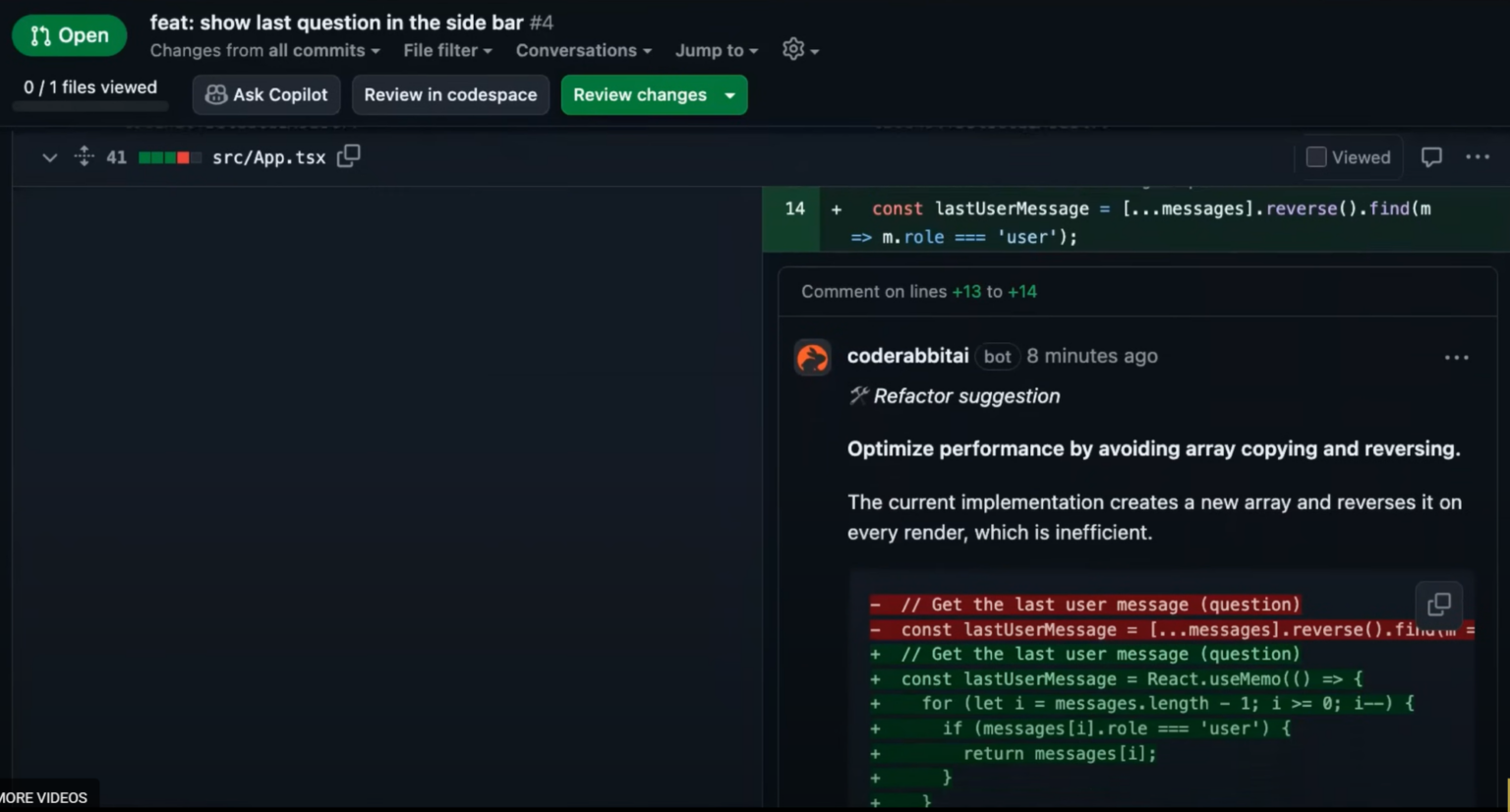Image resolution: width=1510 pixels, height=812 pixels.
Task: Copy the src/App.tsx file path
Action: click(348, 156)
